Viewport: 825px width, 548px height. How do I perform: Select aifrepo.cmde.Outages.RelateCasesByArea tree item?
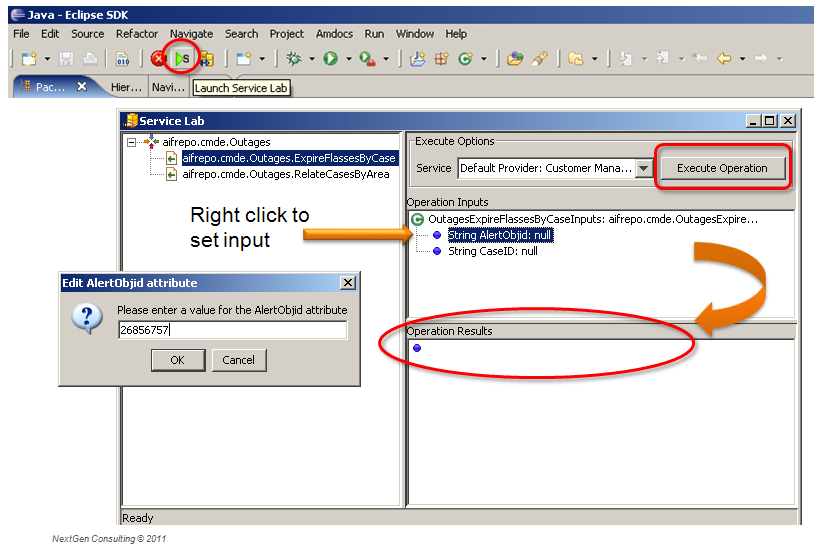click(285, 174)
